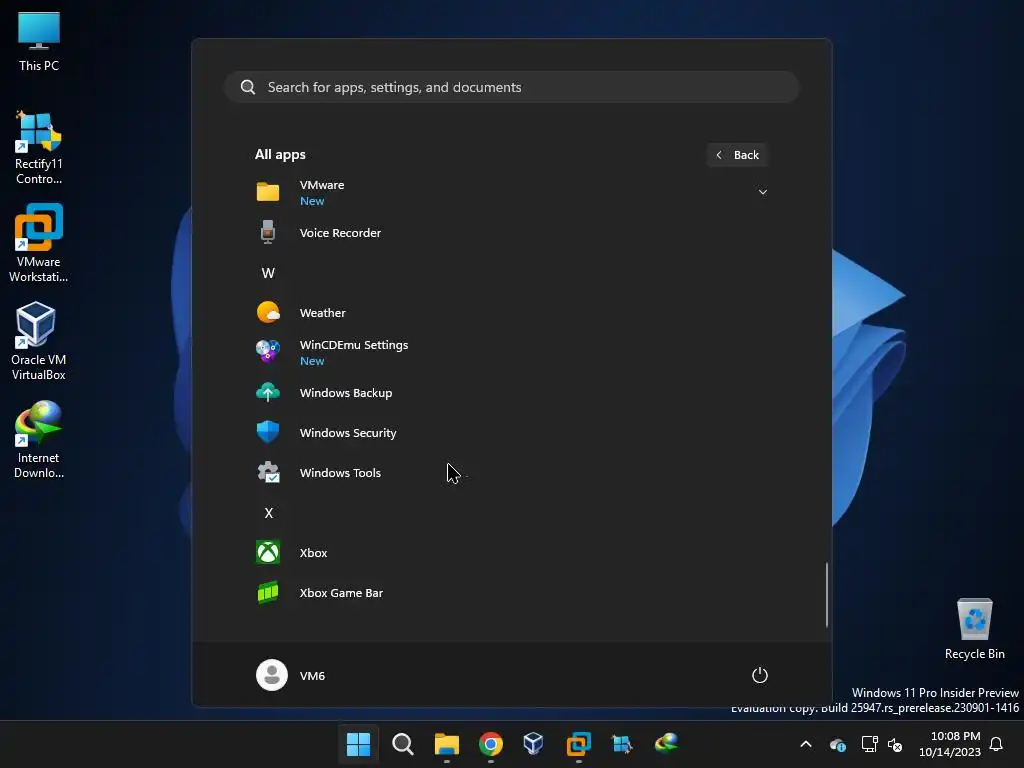This screenshot has width=1024, height=768.
Task: Click the Windows Start button on taskbar
Action: [358, 744]
